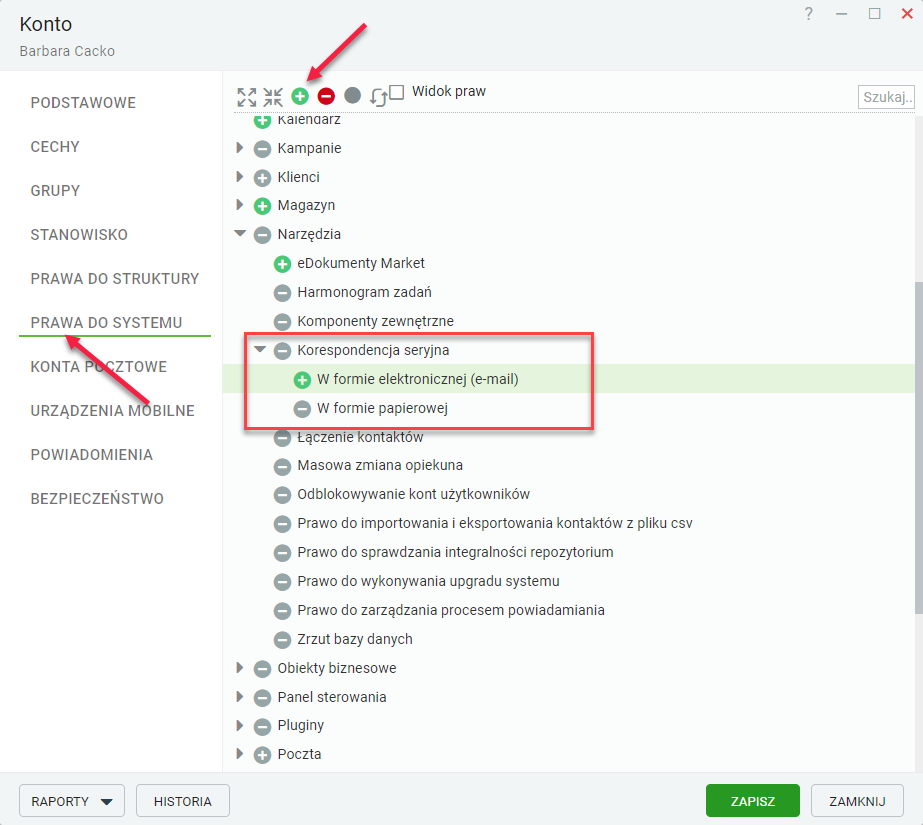Screen dimensions: 923x825
Task: Click the minus icon beside Pluginy
Action: [263, 727]
